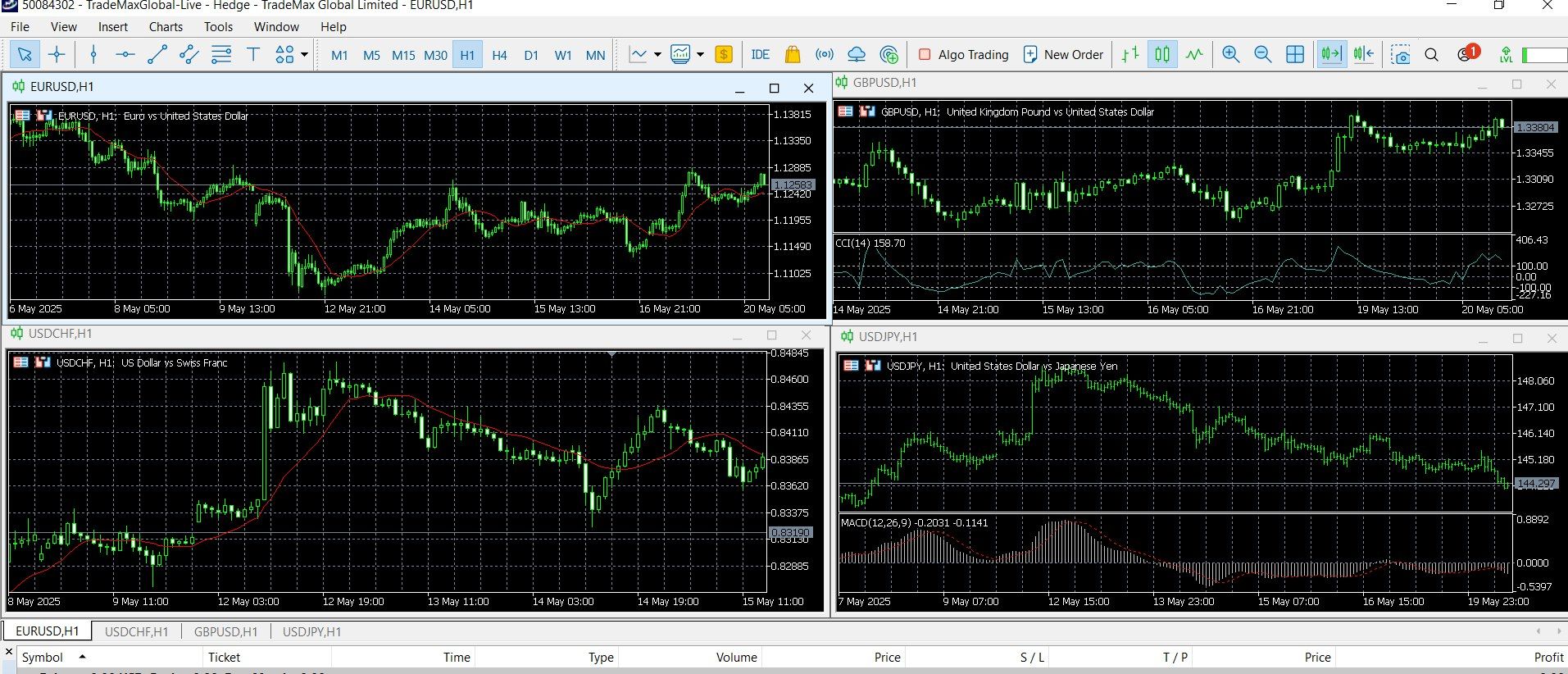Switch to the M5 timeframe
Screen dimensions: 1568x674
tap(371, 55)
